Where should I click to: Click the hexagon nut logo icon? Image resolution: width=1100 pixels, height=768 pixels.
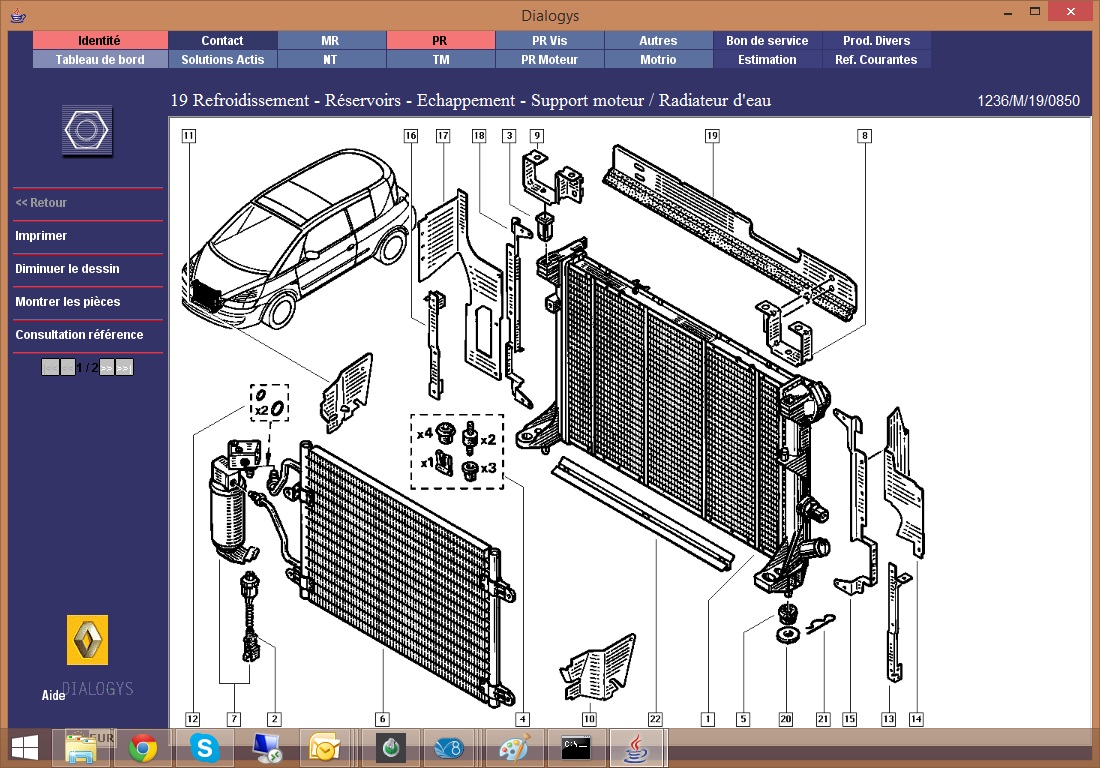click(87, 131)
